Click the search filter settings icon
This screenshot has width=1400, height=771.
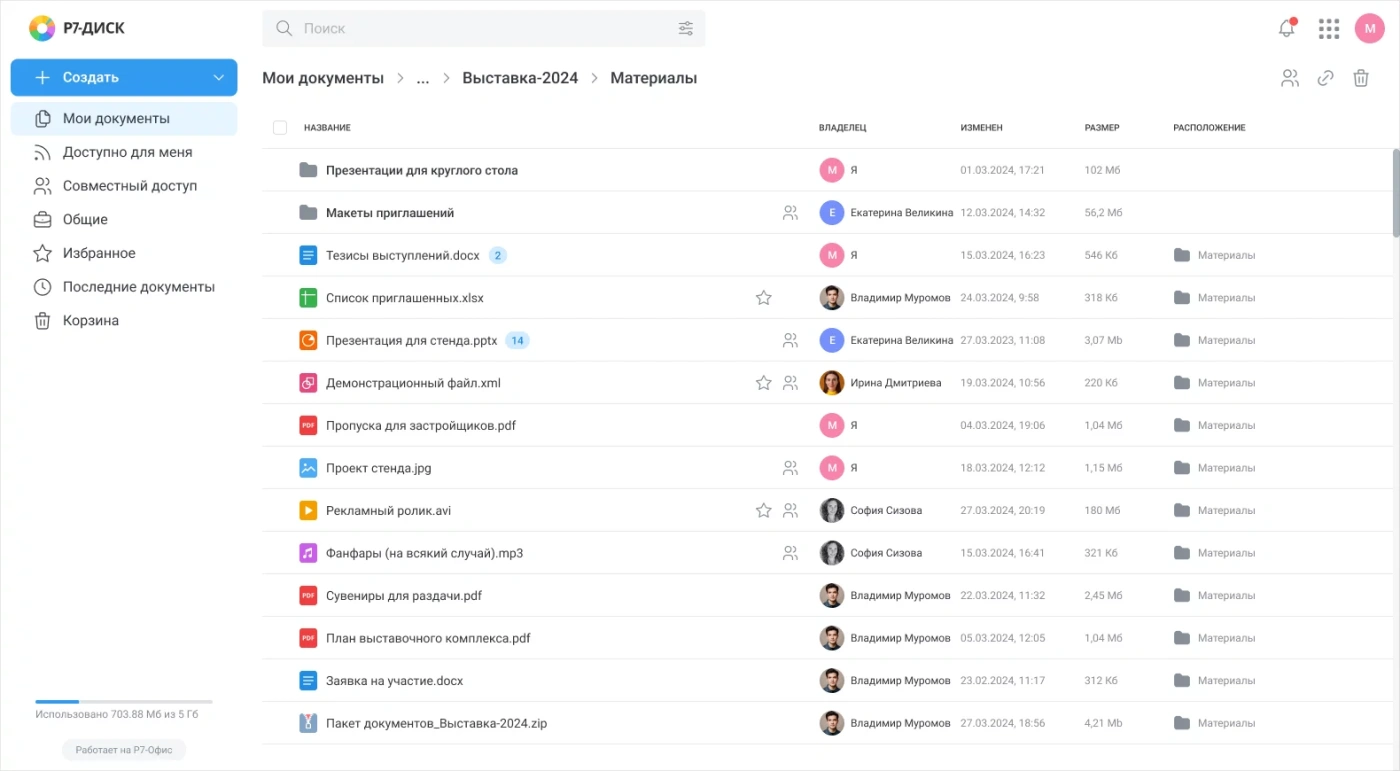tap(685, 29)
